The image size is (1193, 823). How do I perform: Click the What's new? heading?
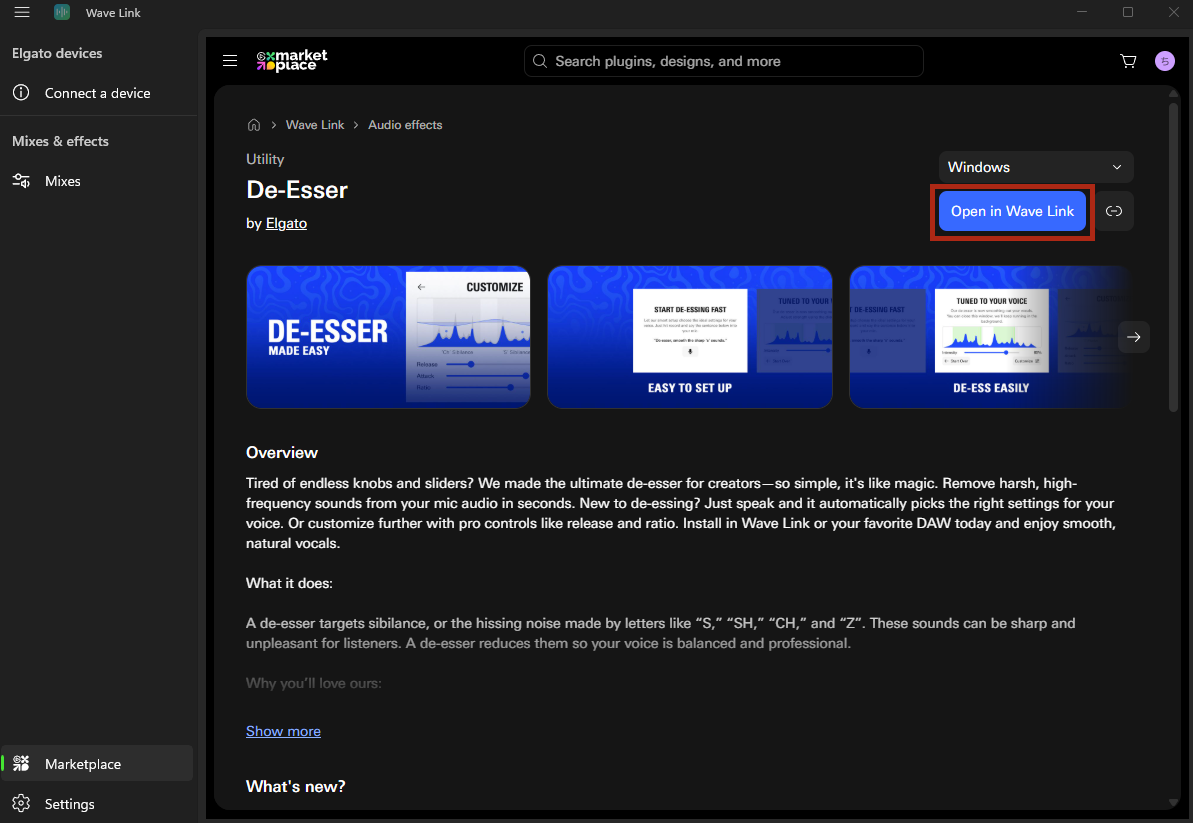295,786
